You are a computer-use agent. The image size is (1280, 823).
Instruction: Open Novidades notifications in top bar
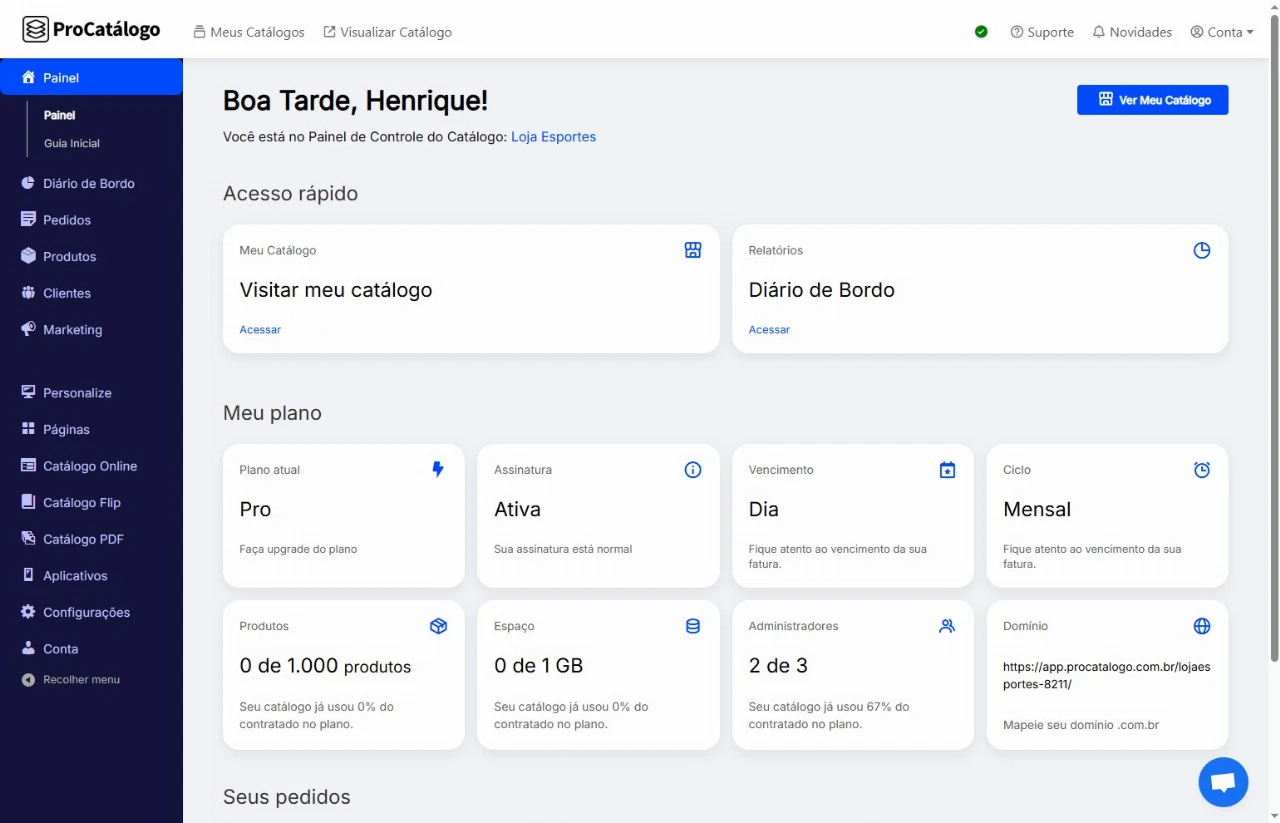click(x=1132, y=32)
